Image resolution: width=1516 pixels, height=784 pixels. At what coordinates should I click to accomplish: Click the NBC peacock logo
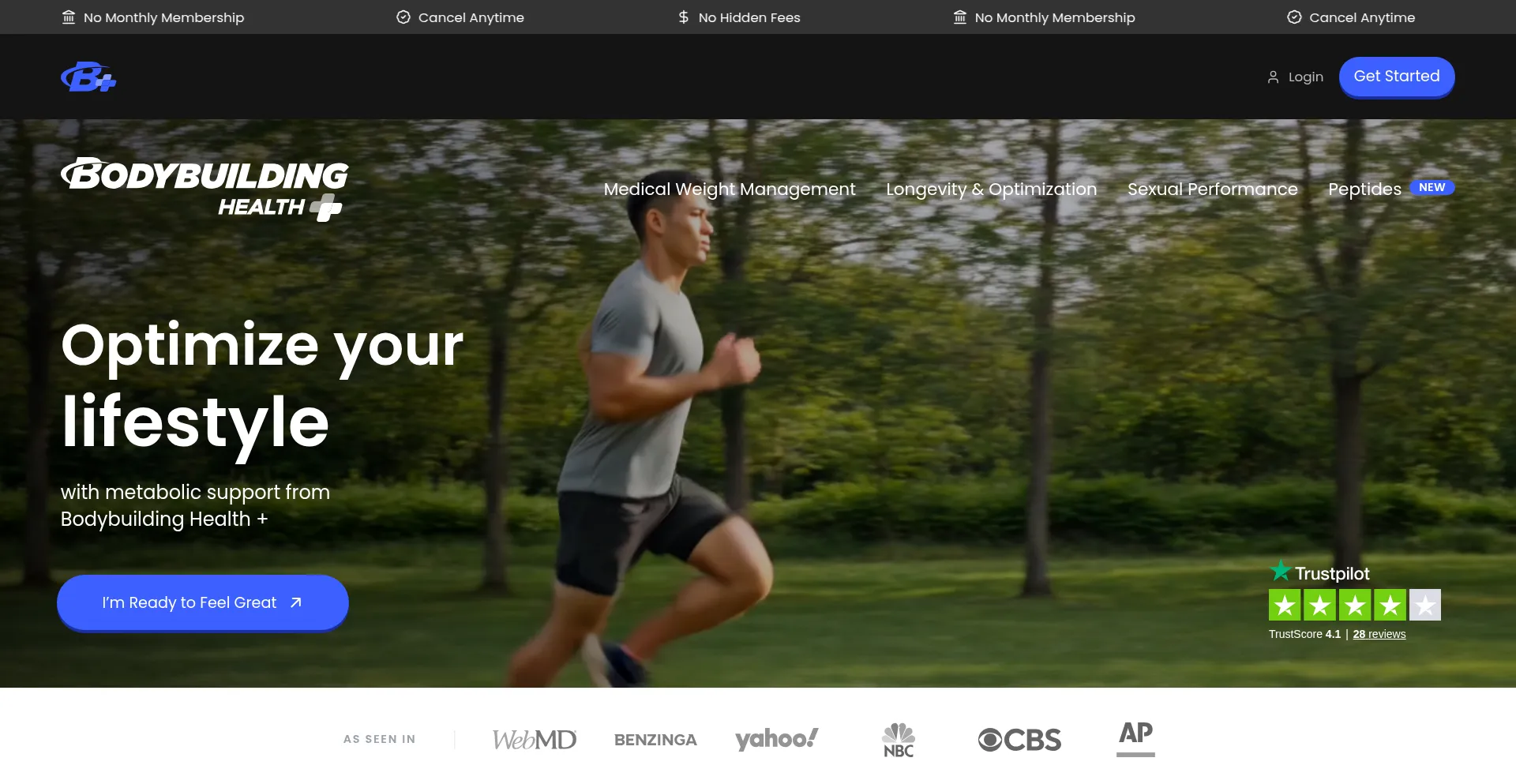point(899,740)
